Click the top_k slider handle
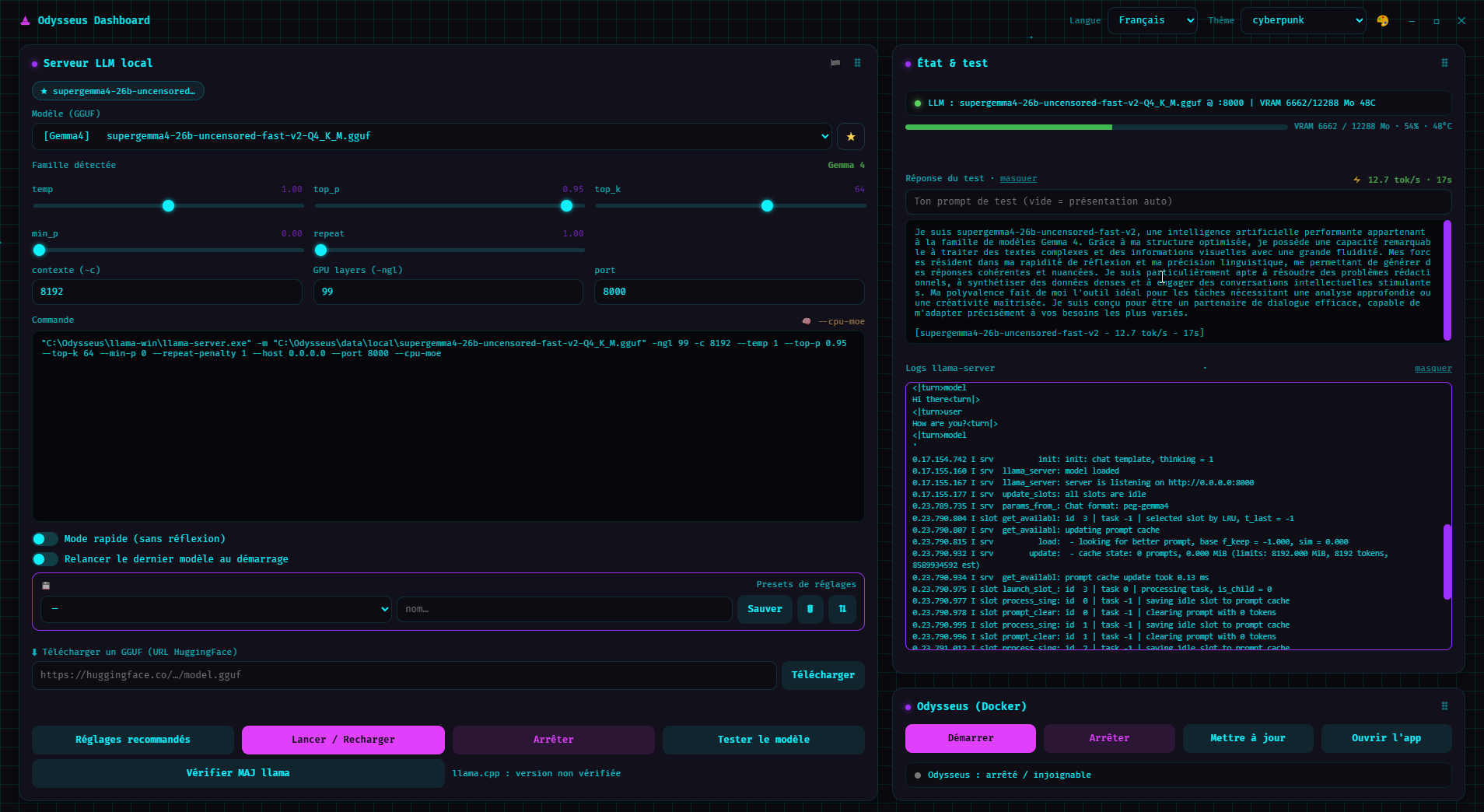1484x812 pixels. (767, 206)
